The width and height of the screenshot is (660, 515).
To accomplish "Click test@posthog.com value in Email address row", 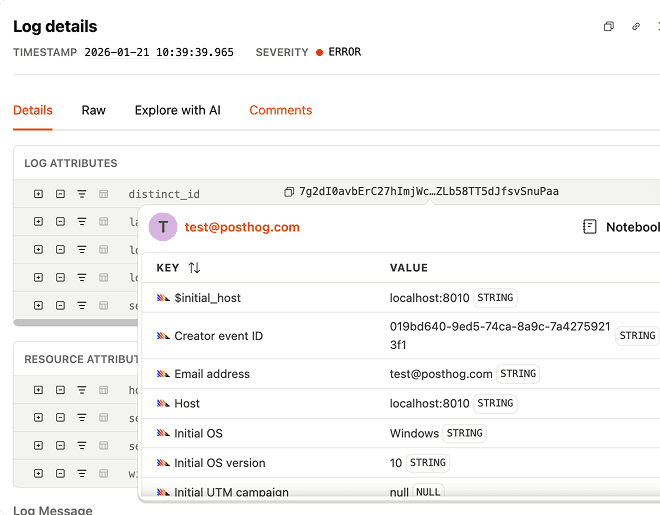I will pos(441,374).
